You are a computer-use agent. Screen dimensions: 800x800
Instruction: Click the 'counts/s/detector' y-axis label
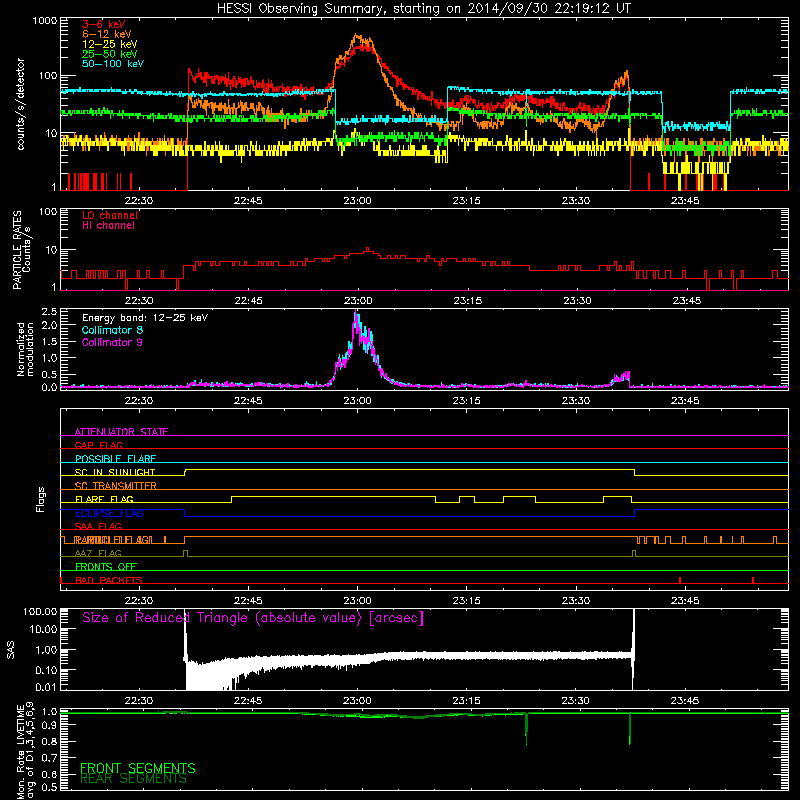click(x=20, y=104)
